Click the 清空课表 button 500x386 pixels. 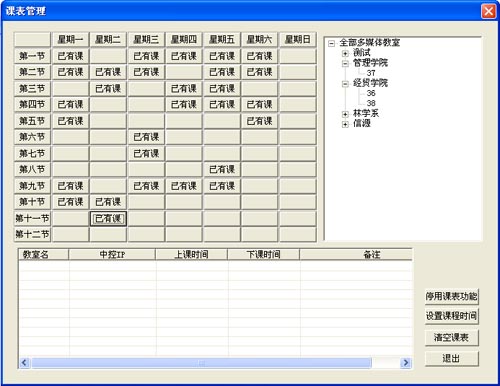tap(452, 338)
